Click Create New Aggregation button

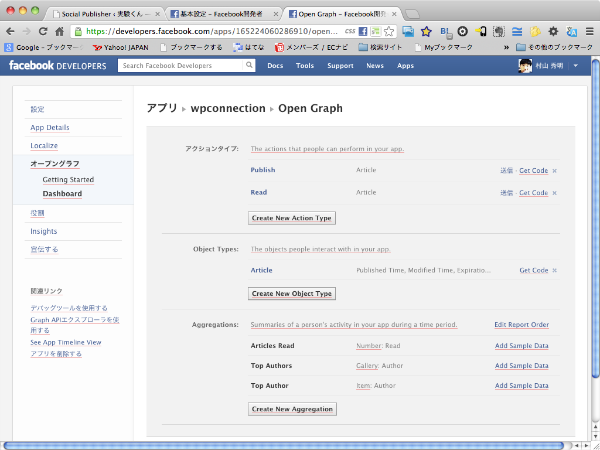point(292,409)
